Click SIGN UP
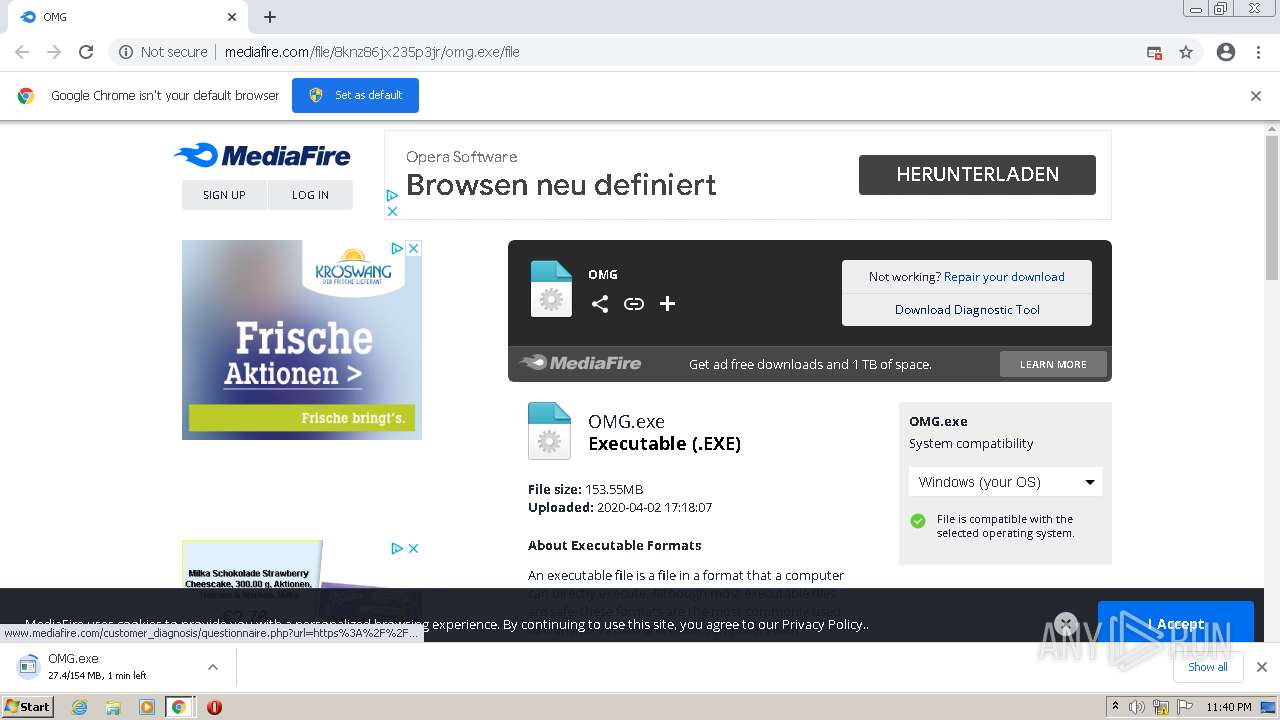Screen dimensions: 1280x720 (224, 195)
